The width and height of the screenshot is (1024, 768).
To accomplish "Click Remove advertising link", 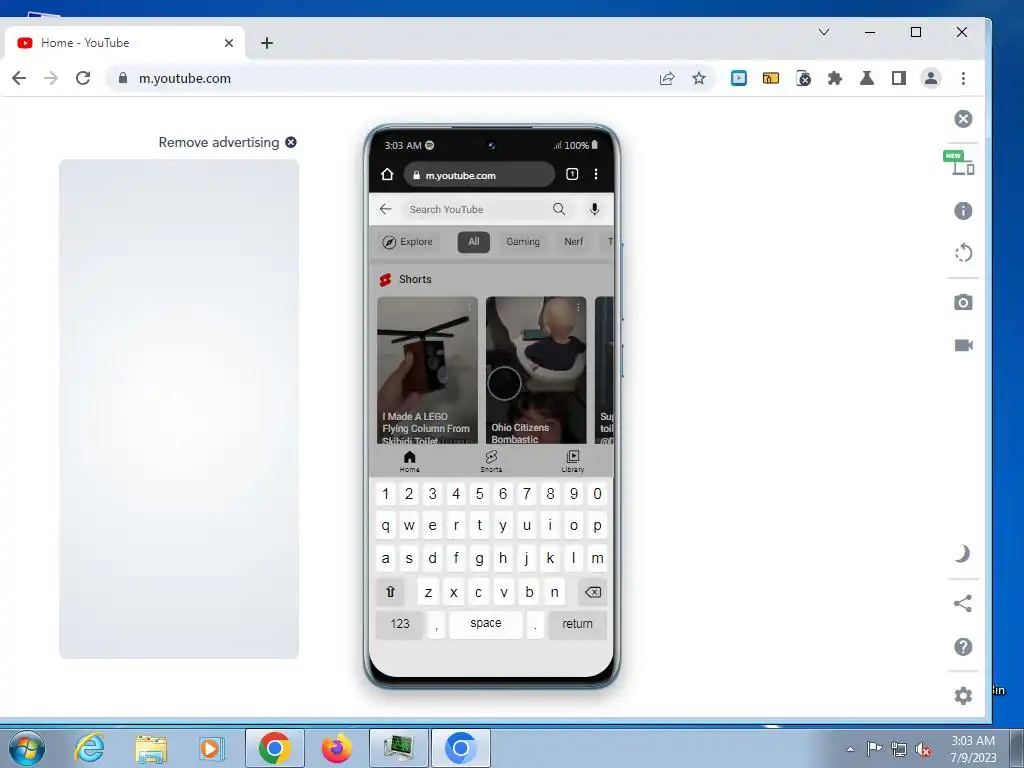I will pyautogui.click(x=227, y=142).
